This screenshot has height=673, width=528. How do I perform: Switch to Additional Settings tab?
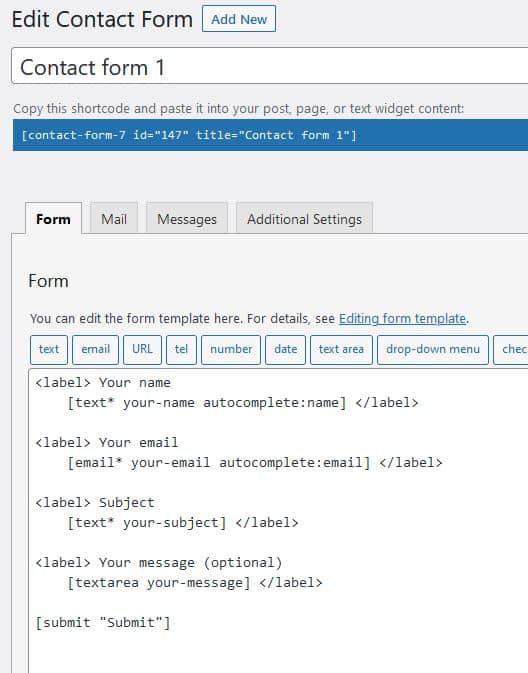point(304,219)
